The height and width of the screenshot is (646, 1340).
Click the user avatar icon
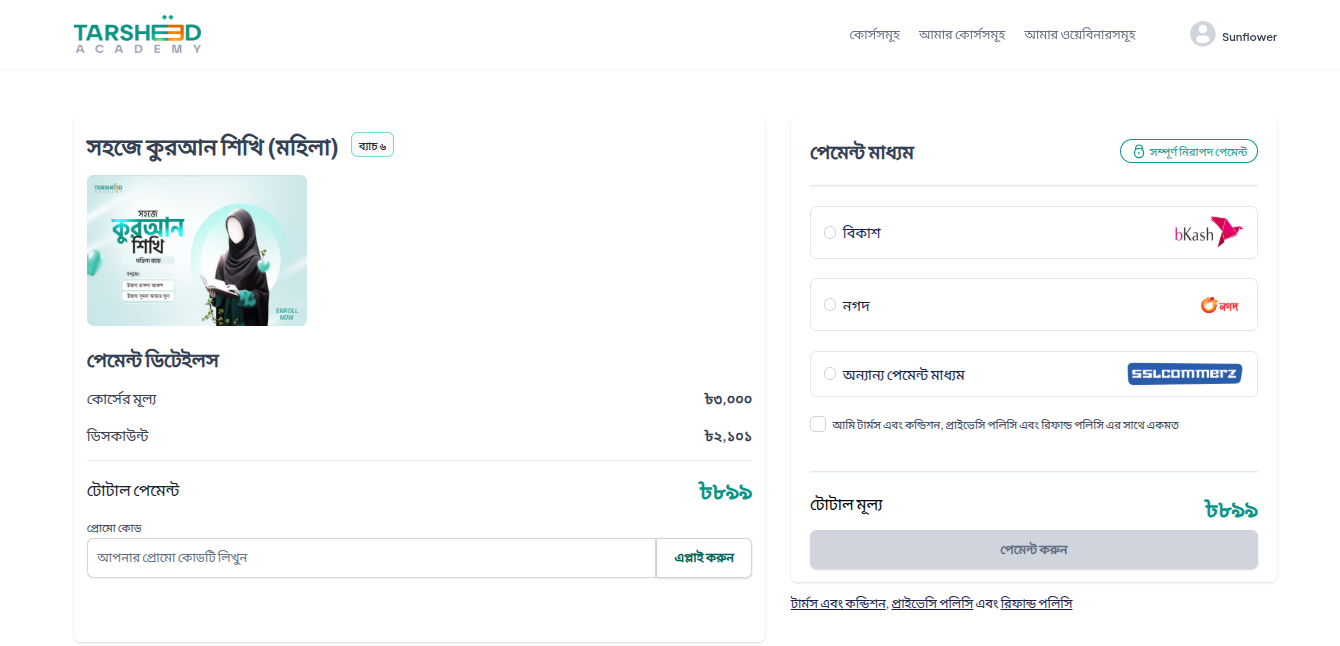pos(1202,35)
